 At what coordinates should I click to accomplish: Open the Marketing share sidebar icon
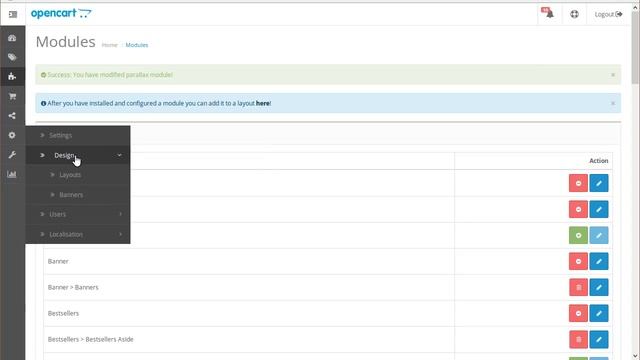(12, 116)
